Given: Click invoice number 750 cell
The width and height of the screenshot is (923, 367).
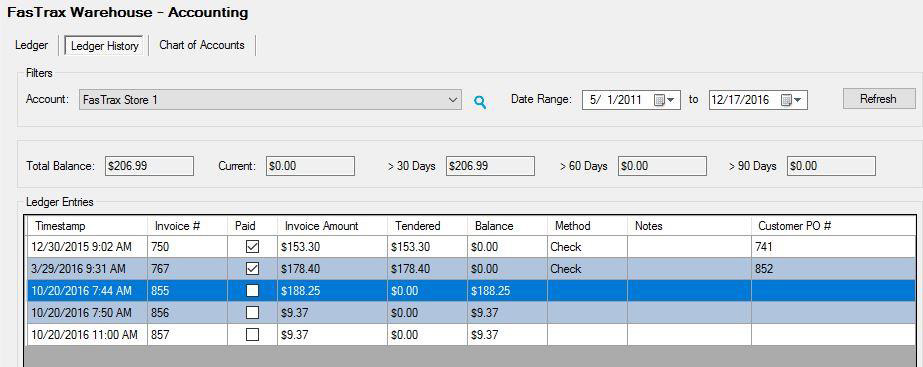Looking at the screenshot, I should pos(187,247).
